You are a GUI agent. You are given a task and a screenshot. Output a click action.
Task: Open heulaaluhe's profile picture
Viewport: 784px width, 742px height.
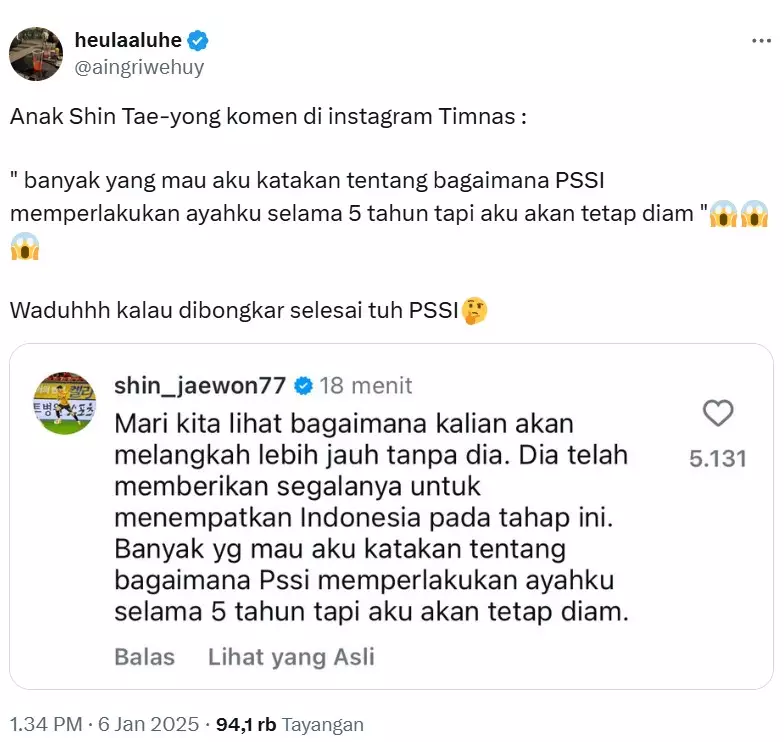pyautogui.click(x=36, y=54)
